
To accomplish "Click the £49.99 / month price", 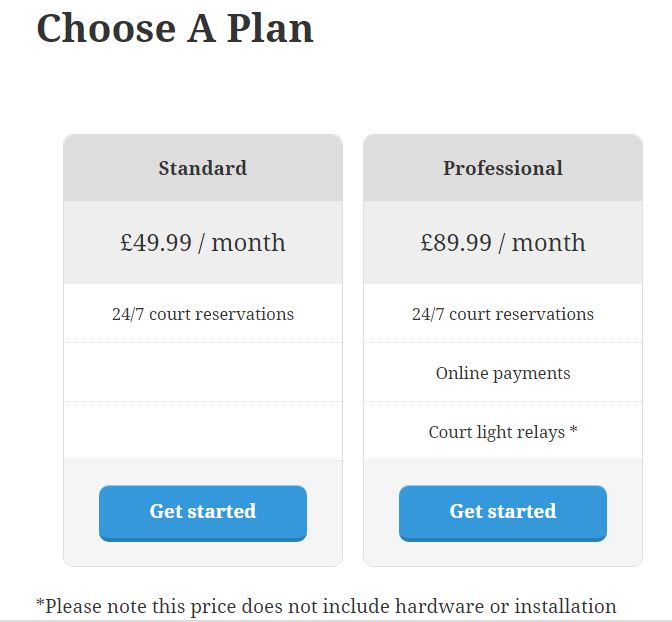I will click(203, 243).
